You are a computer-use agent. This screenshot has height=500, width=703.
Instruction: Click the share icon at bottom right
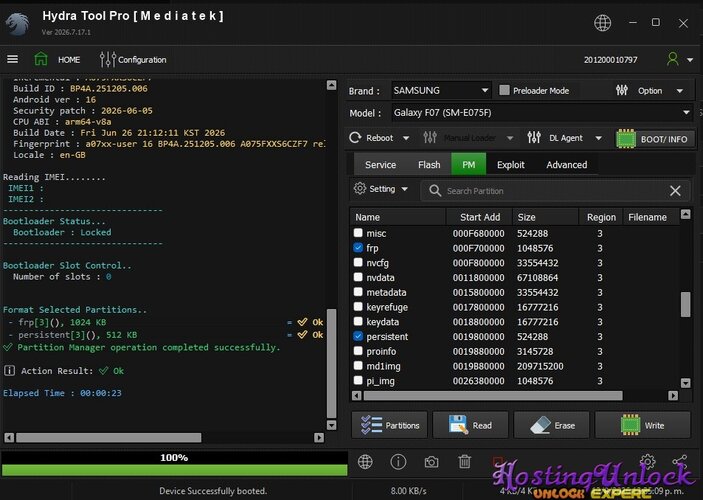(680, 461)
